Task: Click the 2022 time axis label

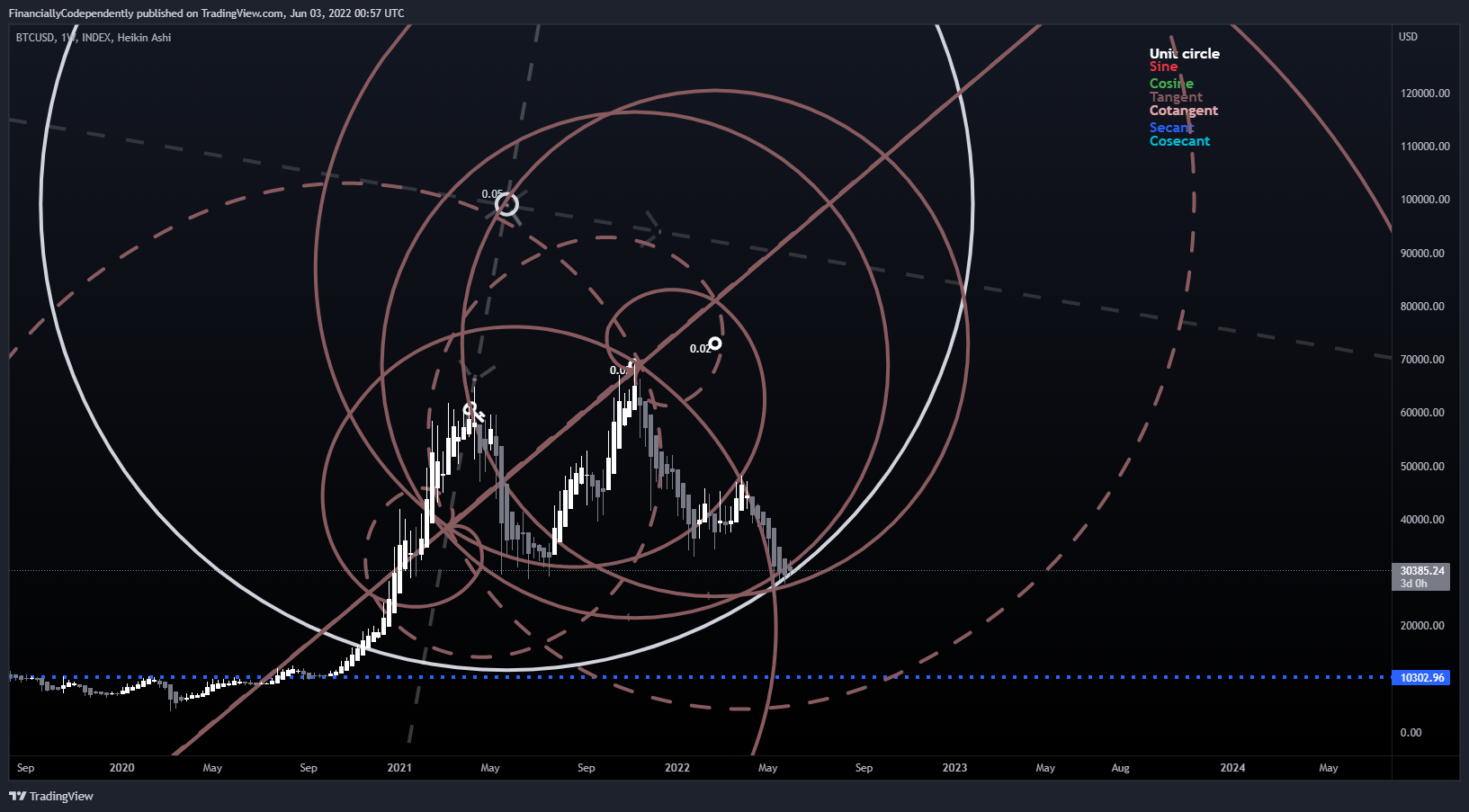Action: click(677, 768)
